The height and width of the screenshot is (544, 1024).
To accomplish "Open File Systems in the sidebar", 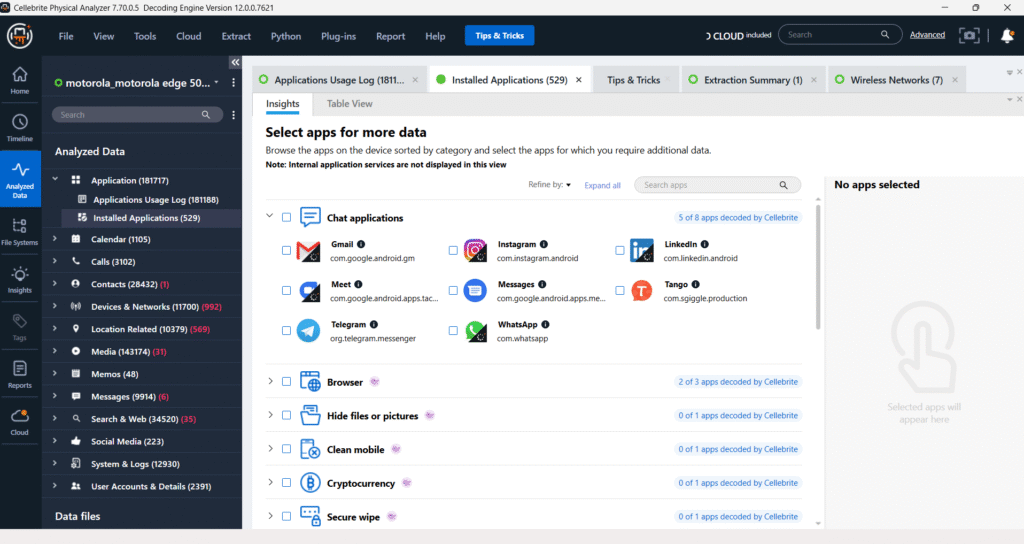I will point(20,231).
